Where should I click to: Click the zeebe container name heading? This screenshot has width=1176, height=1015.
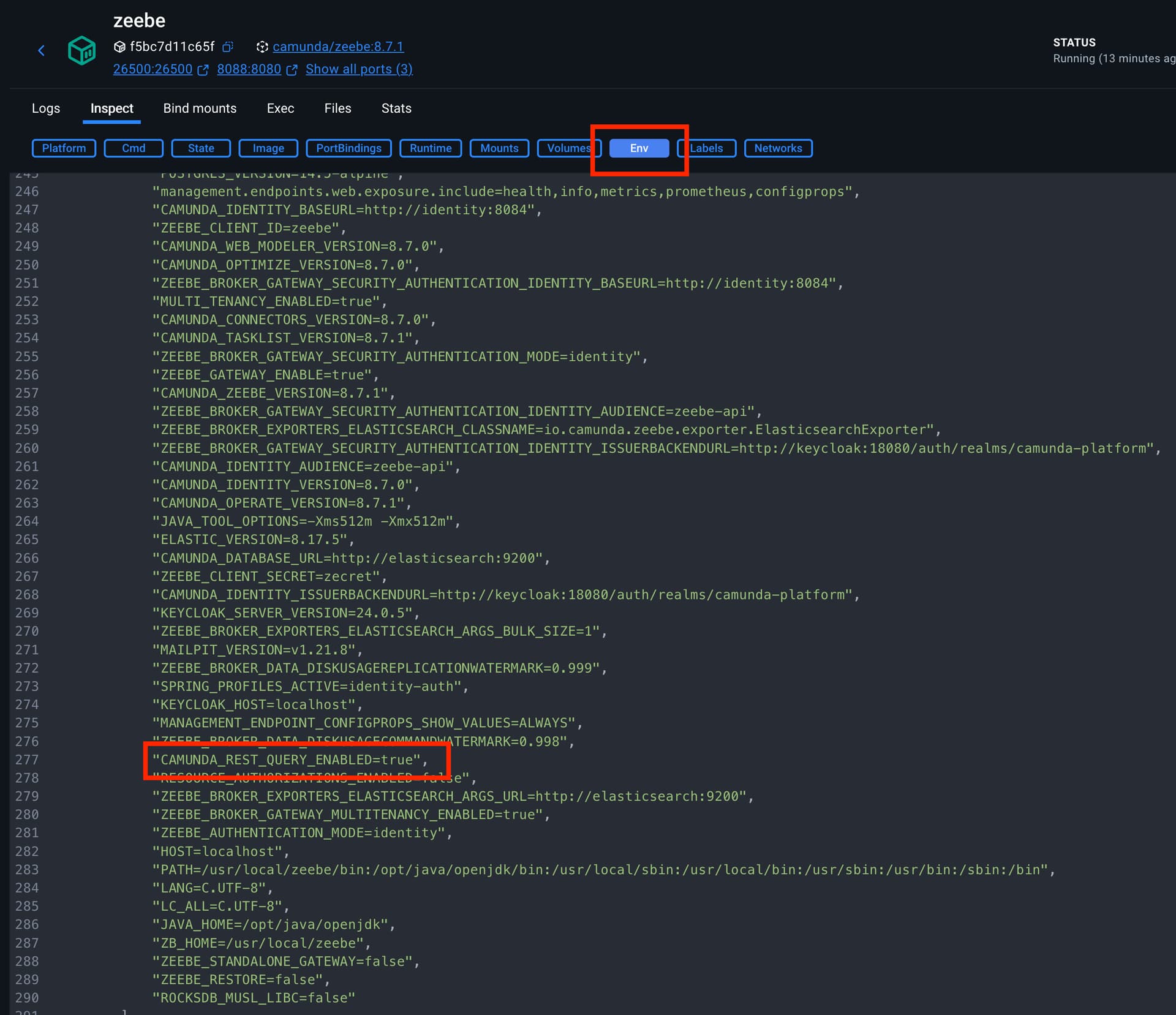(x=140, y=21)
